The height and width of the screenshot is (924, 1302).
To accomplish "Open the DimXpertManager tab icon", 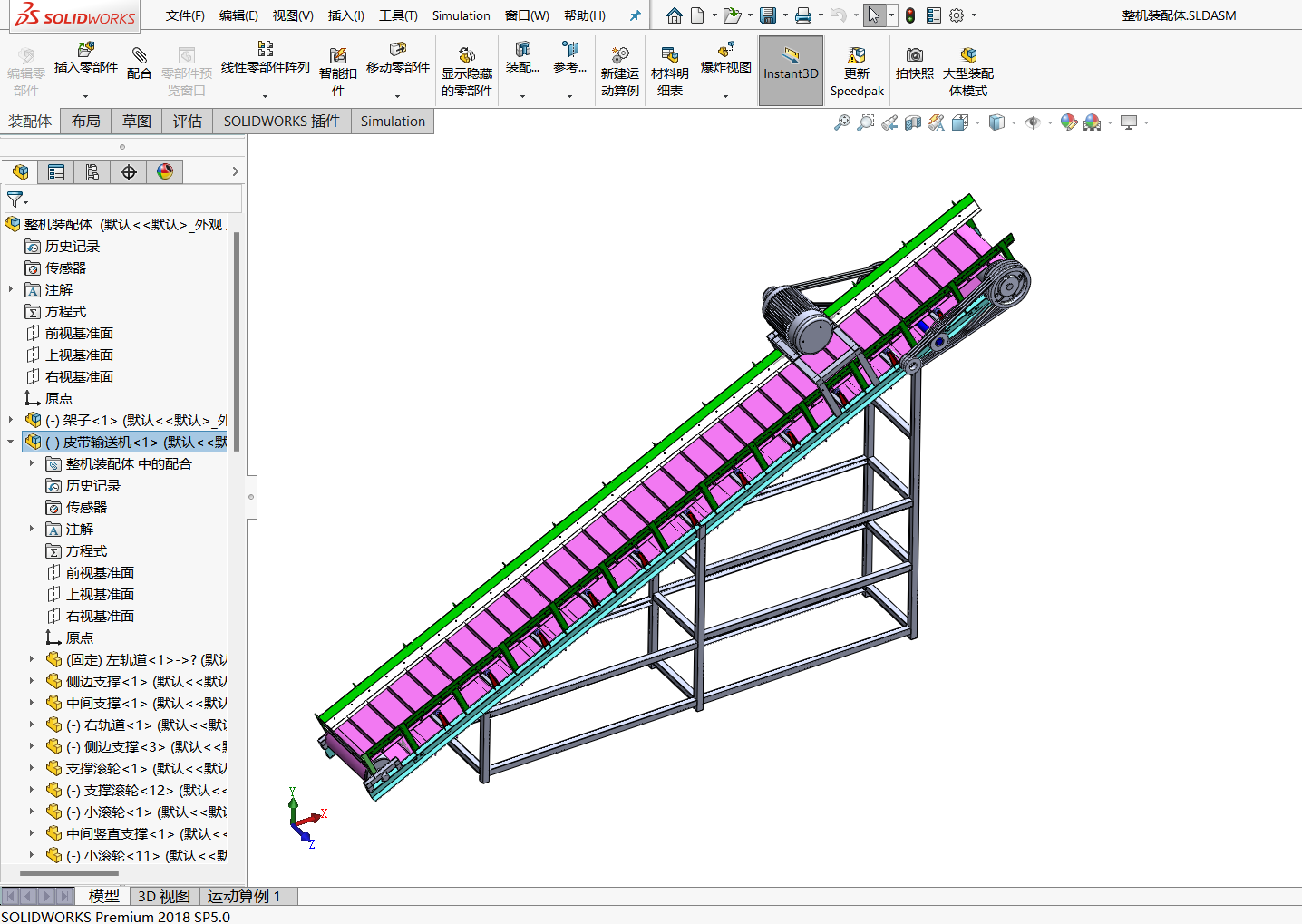I will (129, 172).
